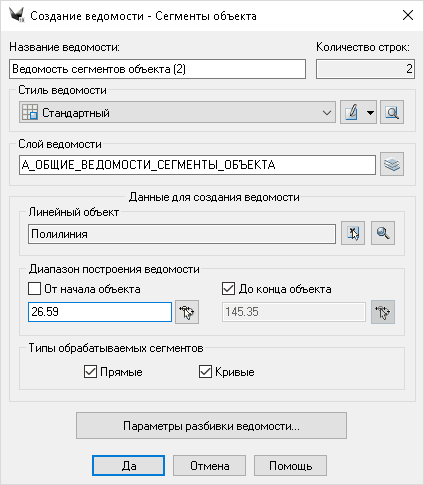Pick the linear object with the select-object icon
Image resolution: width=424 pixels, height=485 pixels.
tap(353, 233)
